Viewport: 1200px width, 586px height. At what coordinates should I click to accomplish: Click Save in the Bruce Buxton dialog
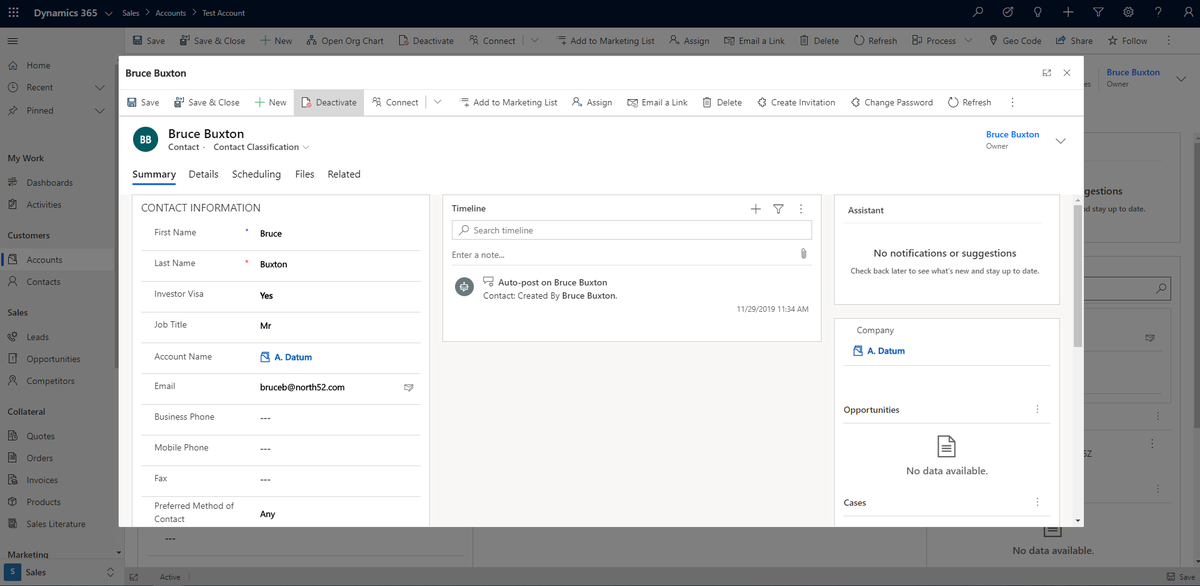[x=143, y=102]
